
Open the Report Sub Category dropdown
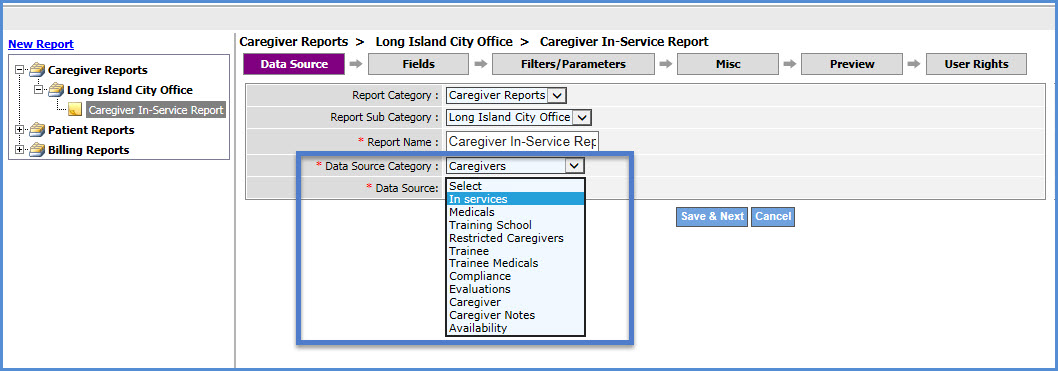click(519, 117)
